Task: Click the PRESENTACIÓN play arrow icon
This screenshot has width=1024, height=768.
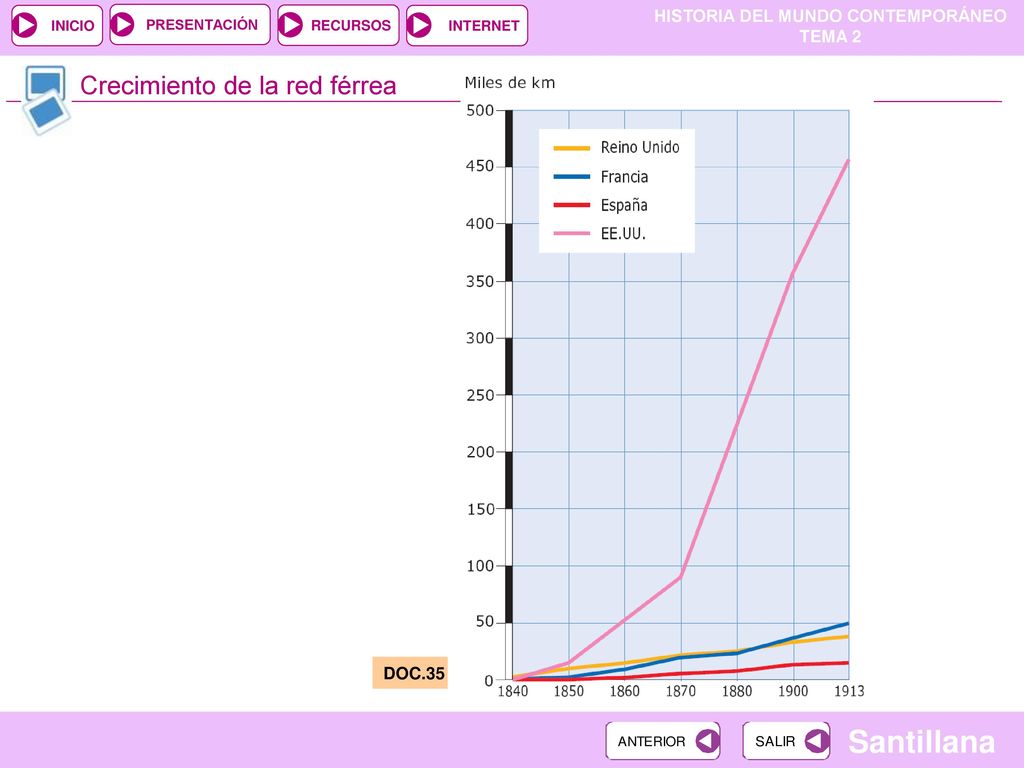Action: tap(122, 25)
